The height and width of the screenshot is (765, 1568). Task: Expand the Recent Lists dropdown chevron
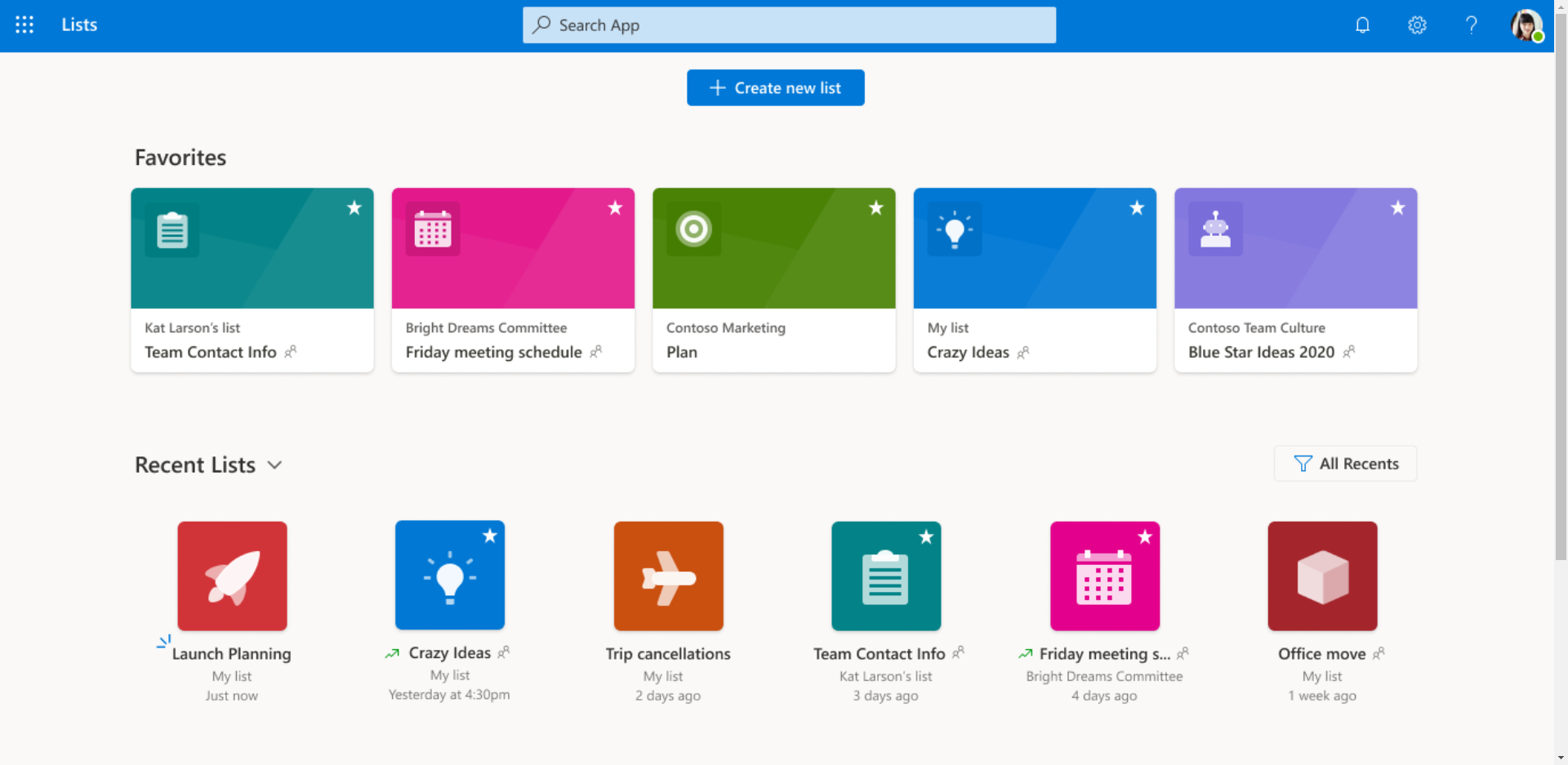pyautogui.click(x=275, y=465)
